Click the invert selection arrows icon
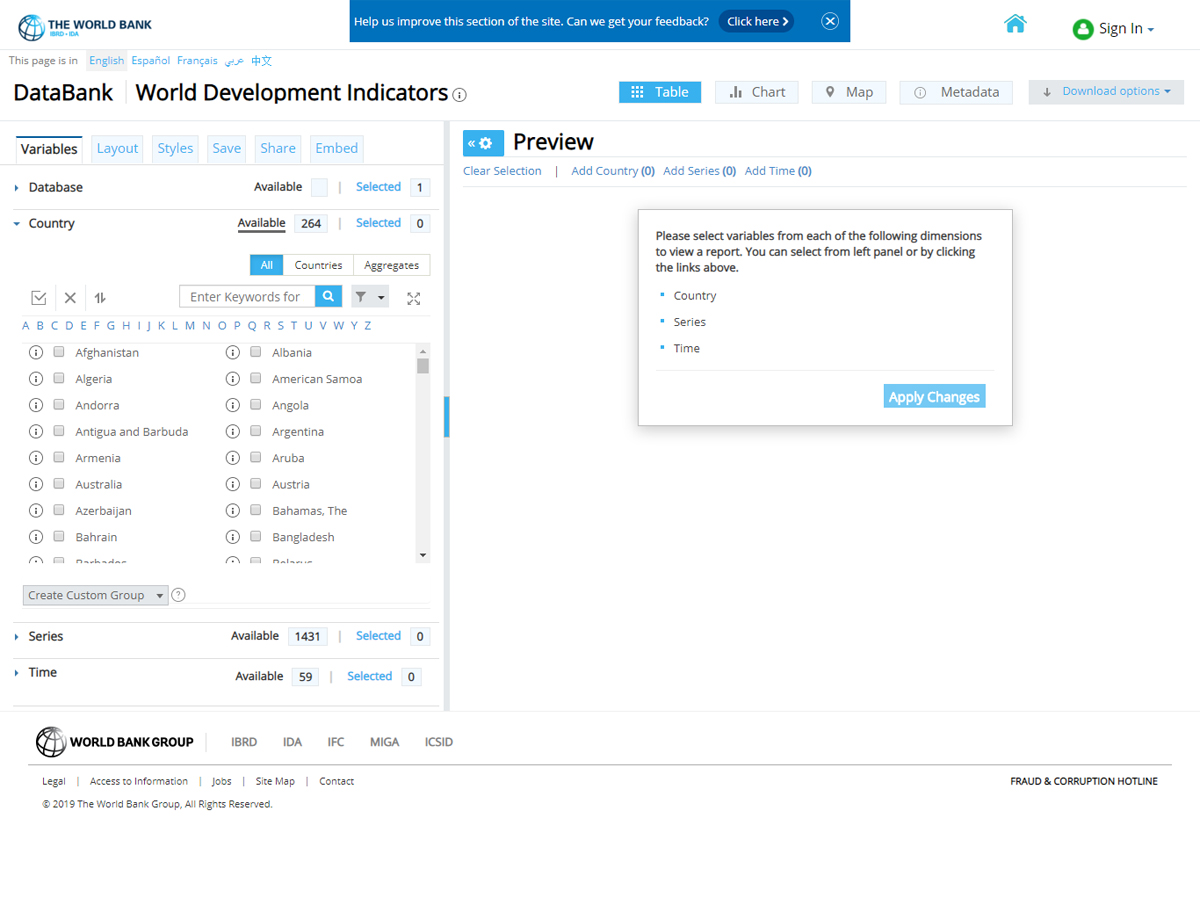The width and height of the screenshot is (1200, 900). click(100, 298)
